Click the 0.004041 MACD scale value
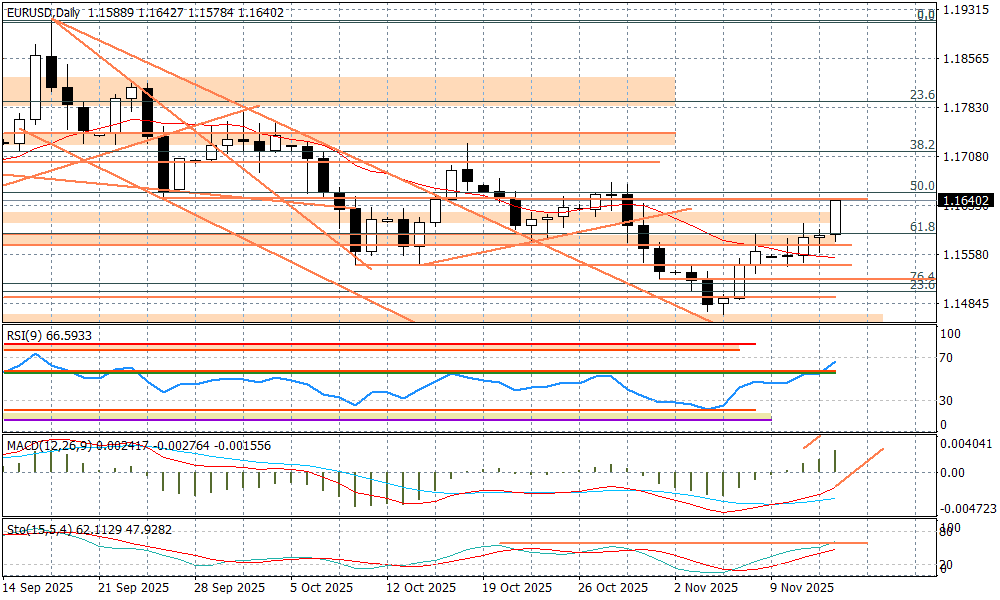The width and height of the screenshot is (1000, 600). [965, 443]
